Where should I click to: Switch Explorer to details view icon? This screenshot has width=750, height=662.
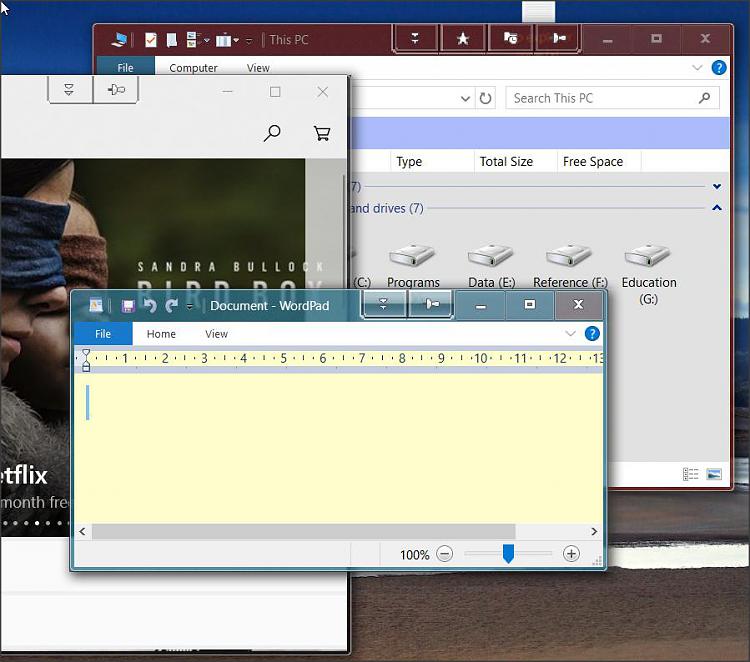(x=690, y=474)
